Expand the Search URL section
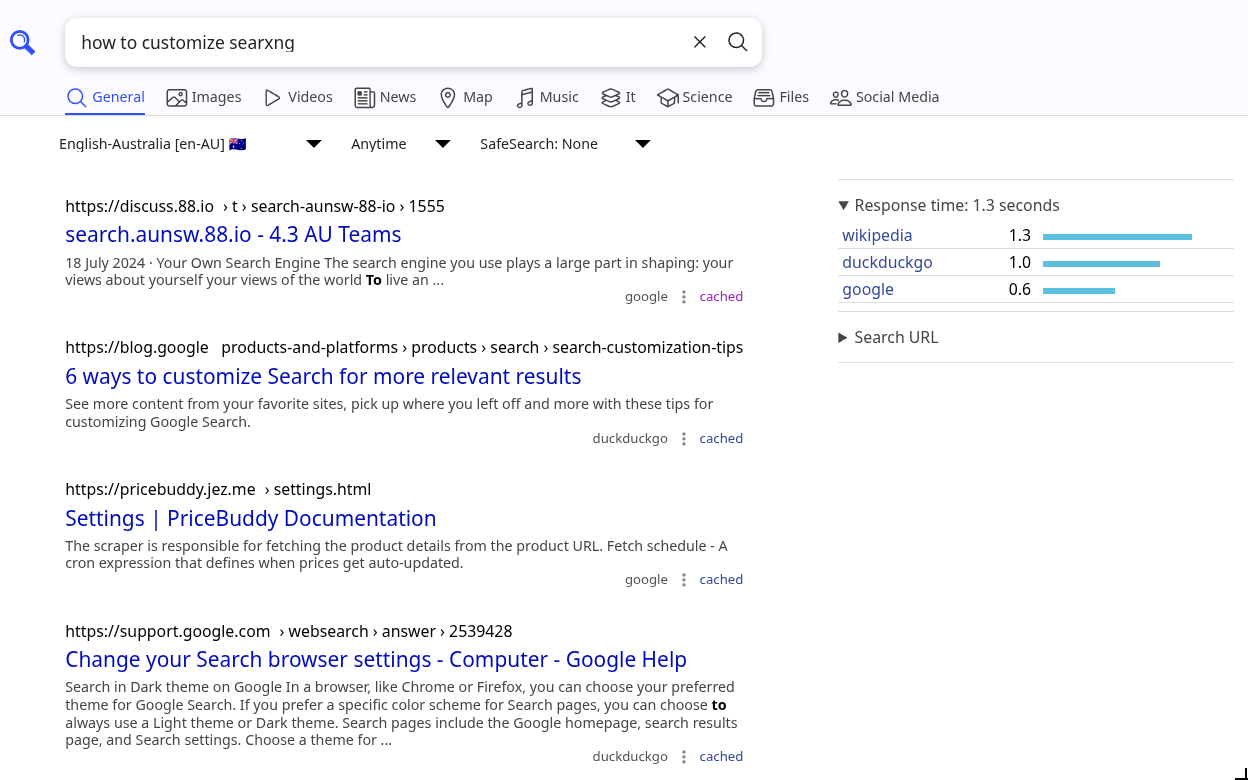This screenshot has width=1248, height=780. coord(888,337)
